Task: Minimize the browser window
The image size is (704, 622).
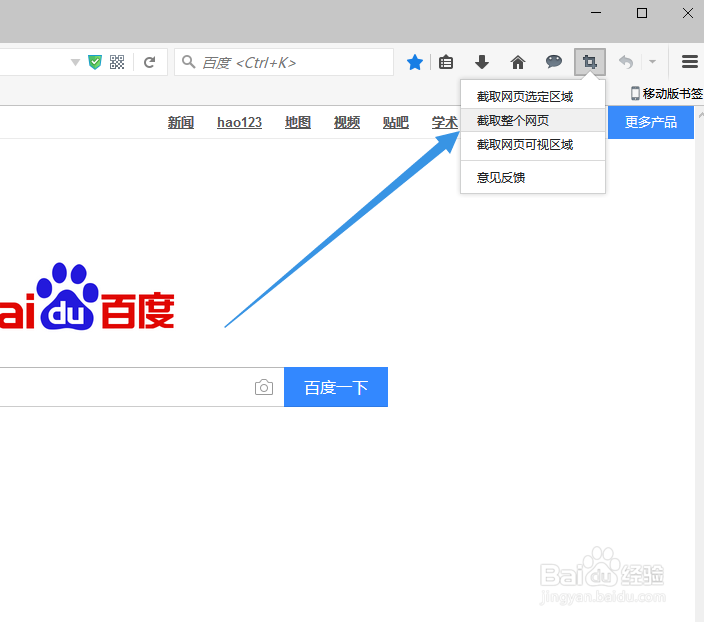Action: (596, 13)
